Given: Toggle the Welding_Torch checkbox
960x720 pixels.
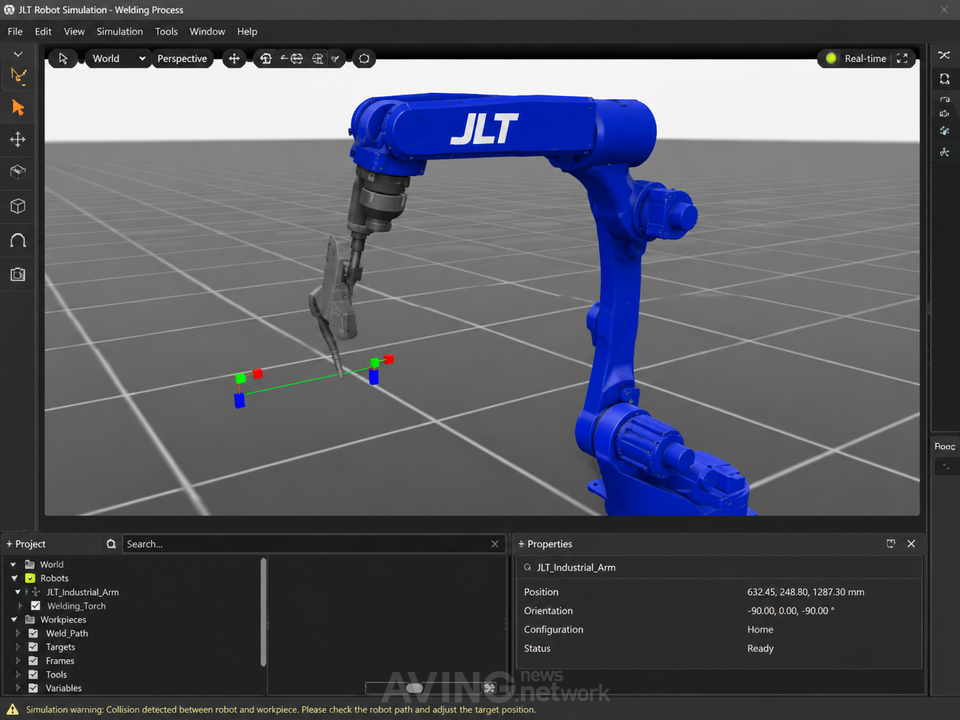Looking at the screenshot, I should [36, 606].
